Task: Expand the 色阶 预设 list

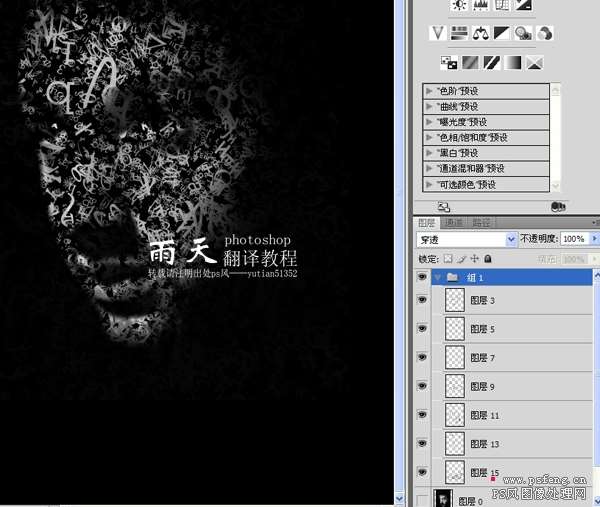Action: tap(429, 91)
